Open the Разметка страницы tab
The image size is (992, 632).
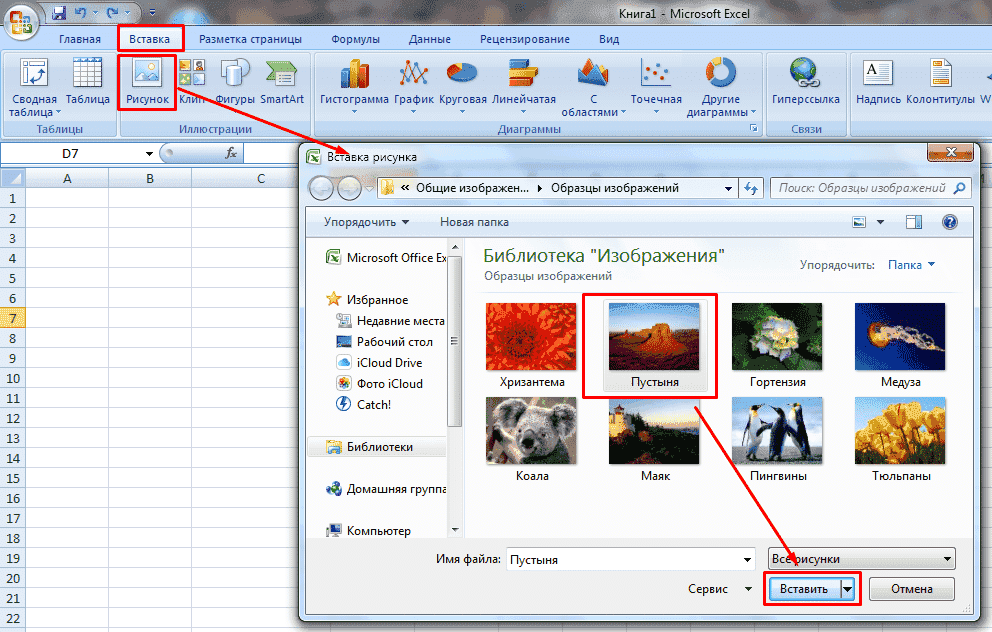point(250,39)
